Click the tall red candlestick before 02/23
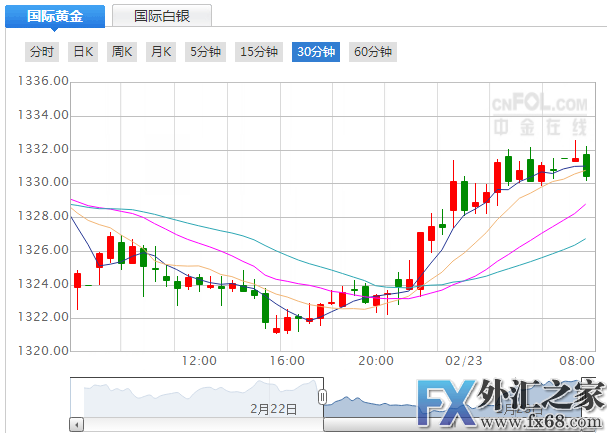Viewport: 607px width, 433px height. click(420, 261)
